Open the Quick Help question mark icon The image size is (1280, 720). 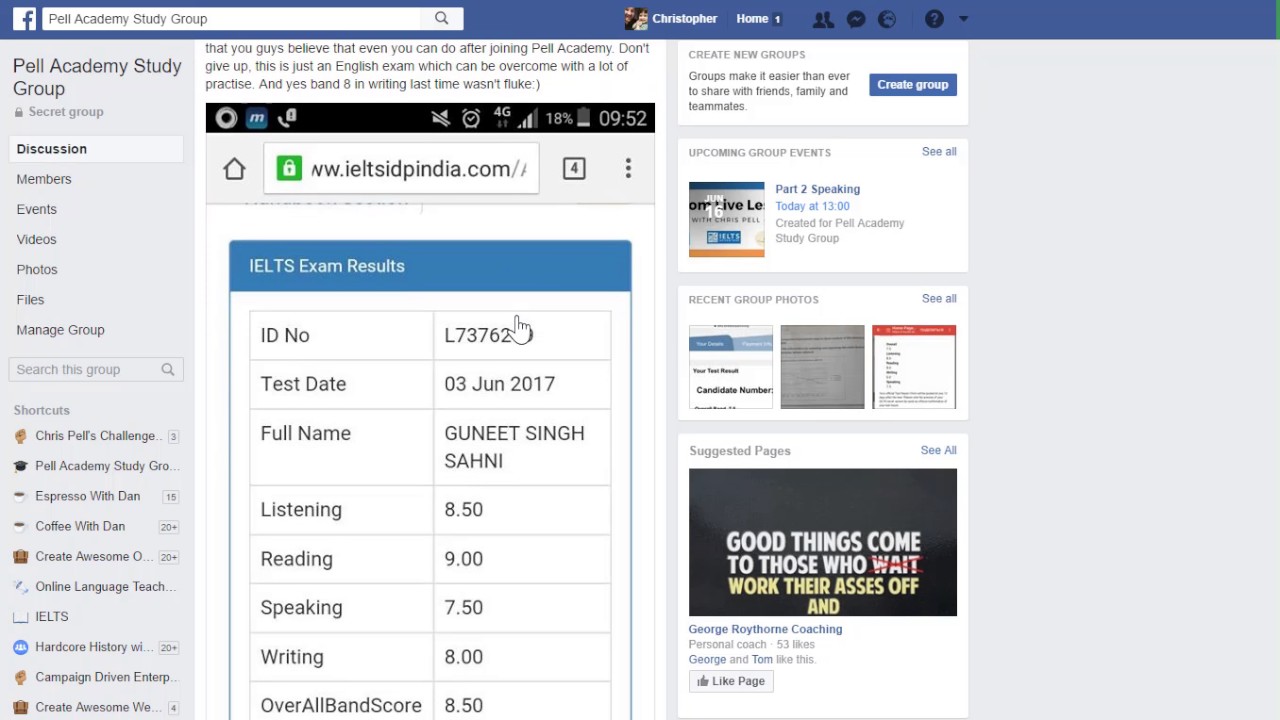[934, 19]
